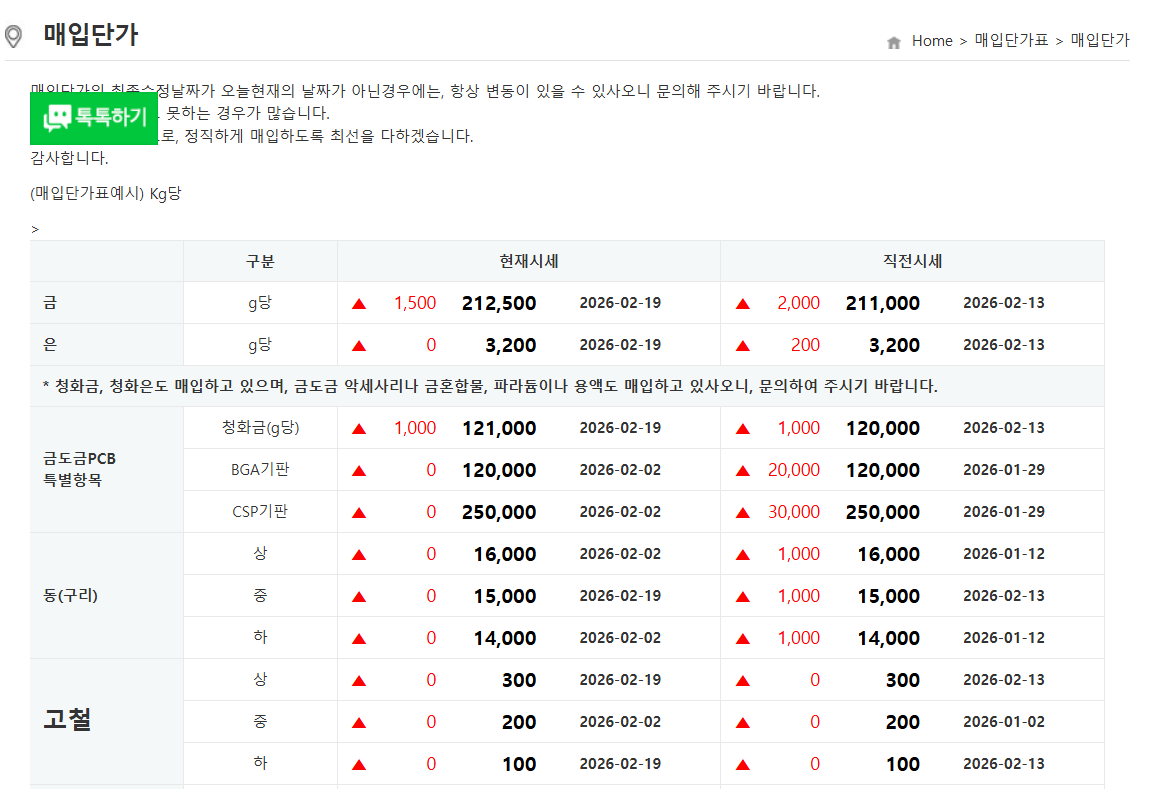The width and height of the screenshot is (1168, 789).
Task: Click the 2026-01-02 date in 고철 중 row
Action: pos(1003,722)
